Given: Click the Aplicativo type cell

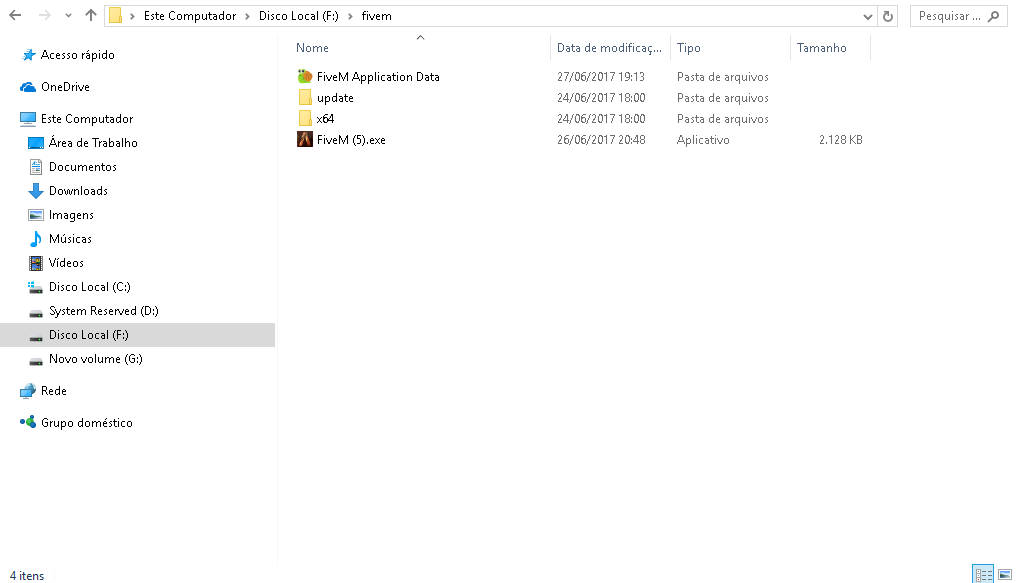Looking at the screenshot, I should click(703, 139).
